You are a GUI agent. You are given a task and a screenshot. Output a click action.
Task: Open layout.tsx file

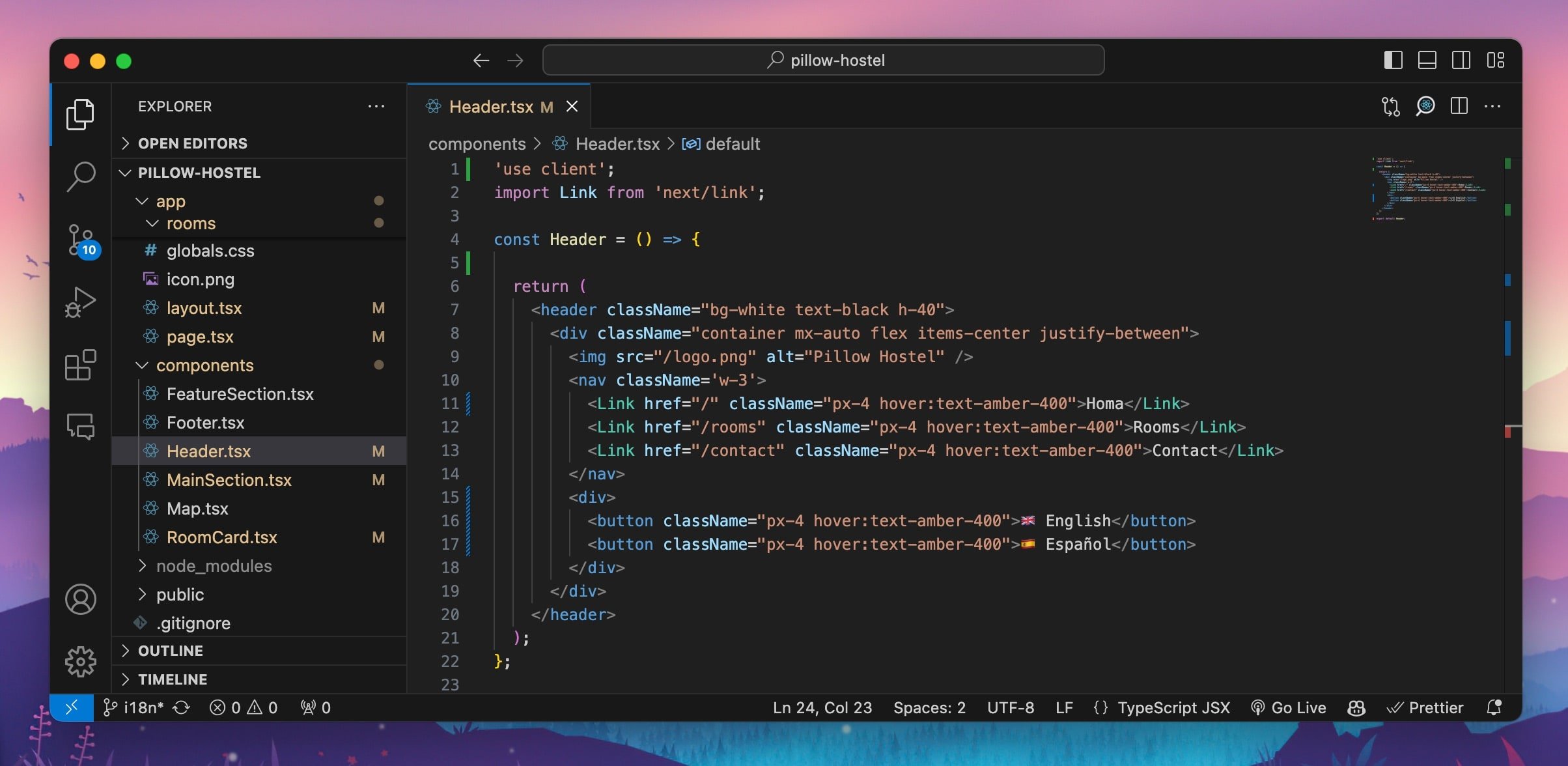click(x=259, y=308)
